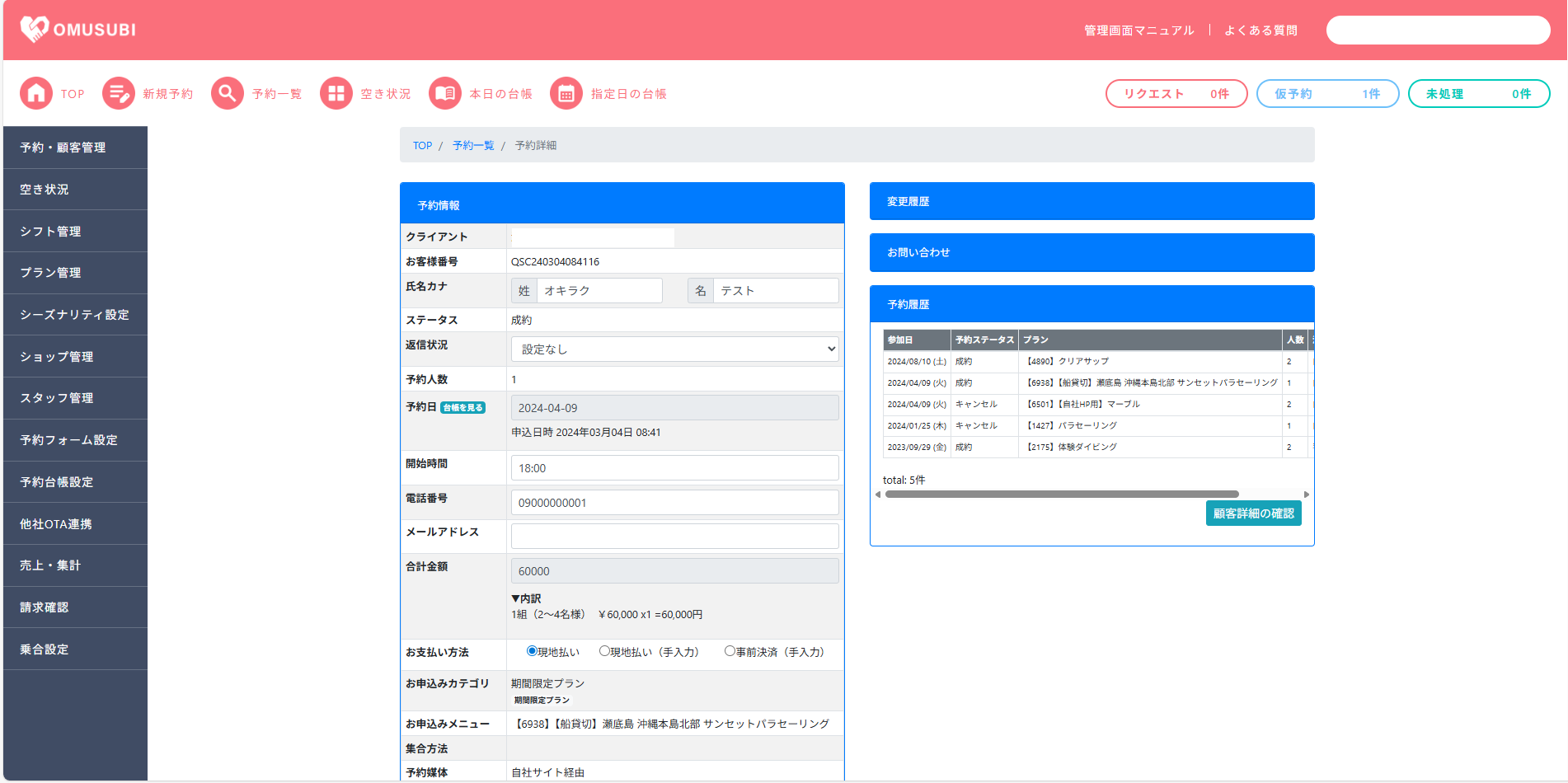The width and height of the screenshot is (1568, 783).
Task: Open the 新規予約 pencil icon
Action: pyautogui.click(x=118, y=94)
